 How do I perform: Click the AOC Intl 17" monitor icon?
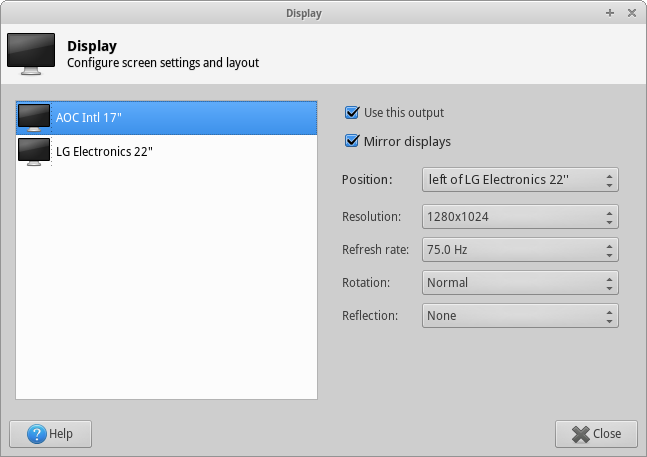(x=34, y=118)
